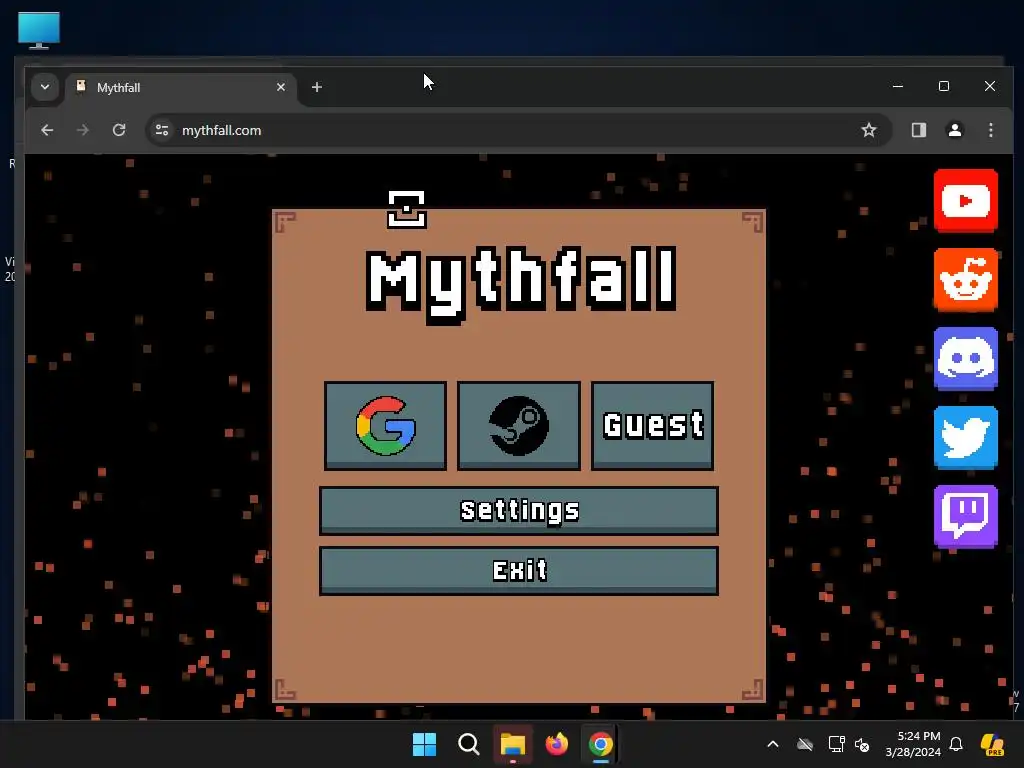Click the mythfall.com address bar
This screenshot has width=1024, height=768.
[519, 130]
